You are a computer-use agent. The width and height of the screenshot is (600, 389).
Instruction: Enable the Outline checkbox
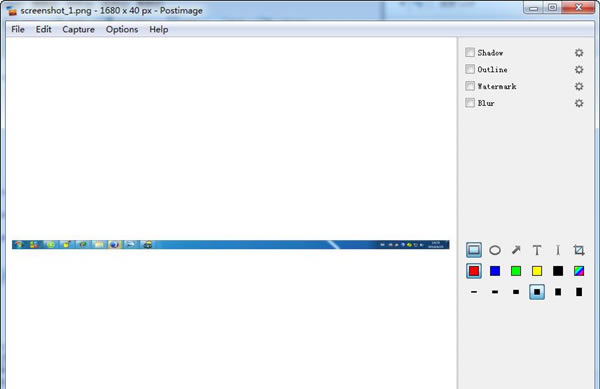(x=470, y=69)
